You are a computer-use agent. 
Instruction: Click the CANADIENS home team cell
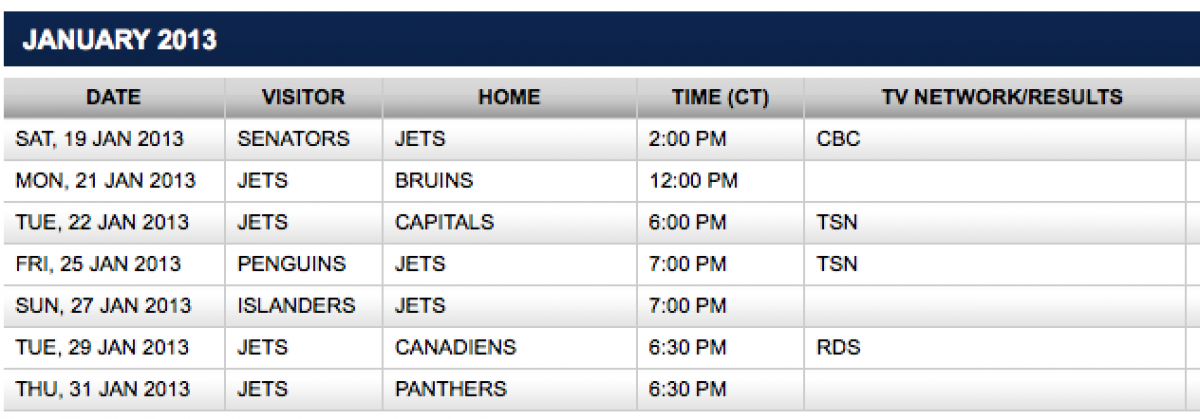coord(455,348)
